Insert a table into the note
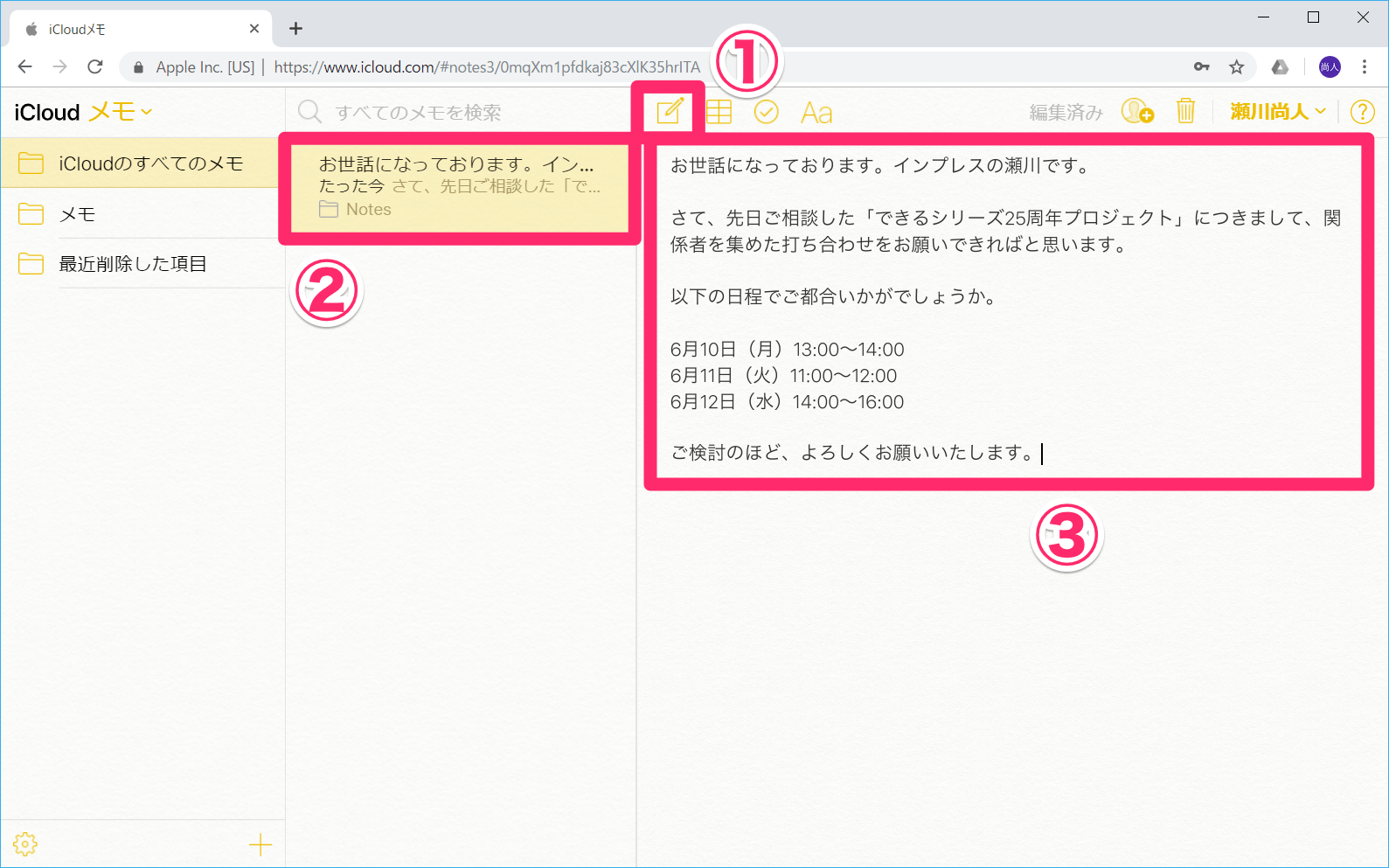The image size is (1389, 868). [x=719, y=112]
